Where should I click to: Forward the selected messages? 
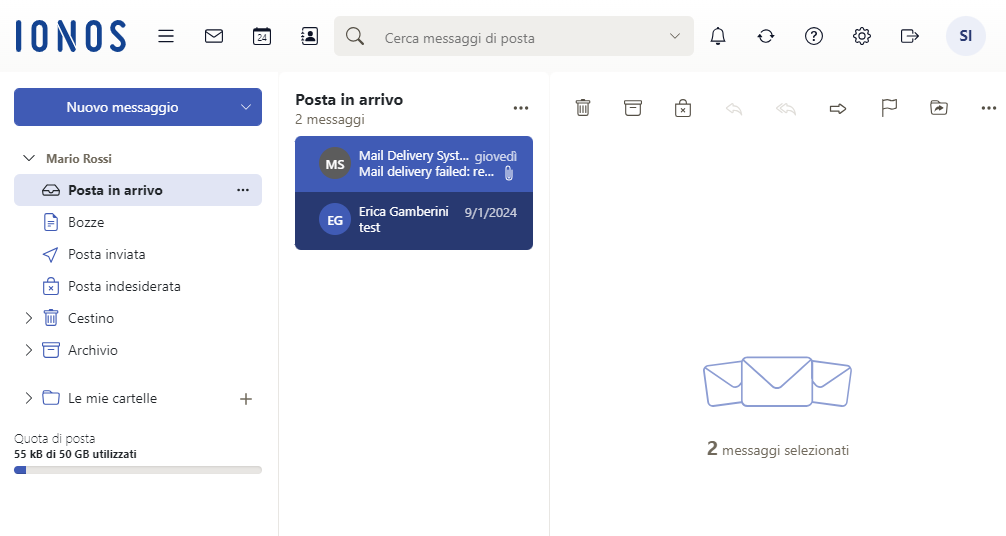838,108
